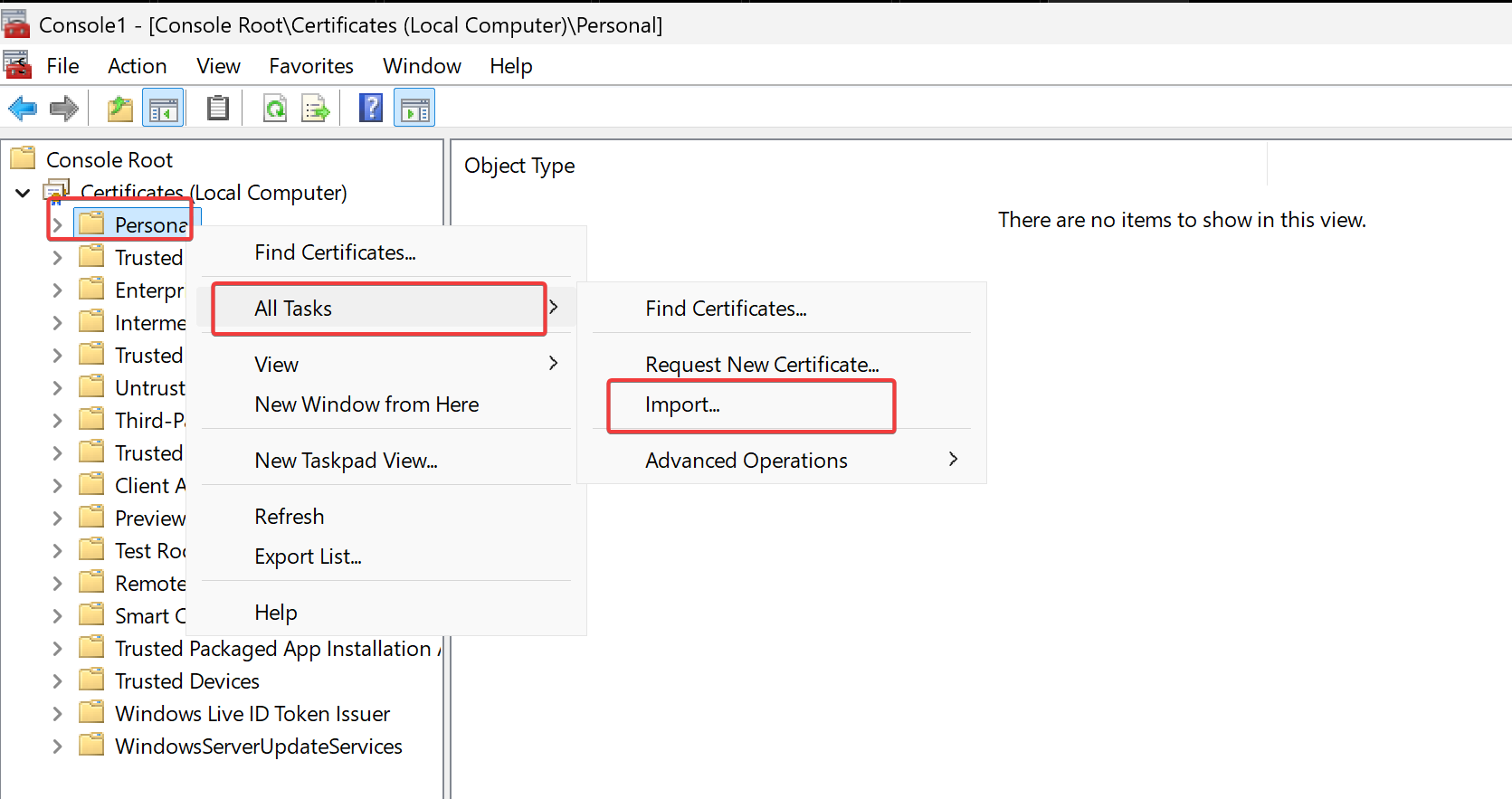Open the Help question mark icon
The image size is (1512, 799).
(371, 109)
